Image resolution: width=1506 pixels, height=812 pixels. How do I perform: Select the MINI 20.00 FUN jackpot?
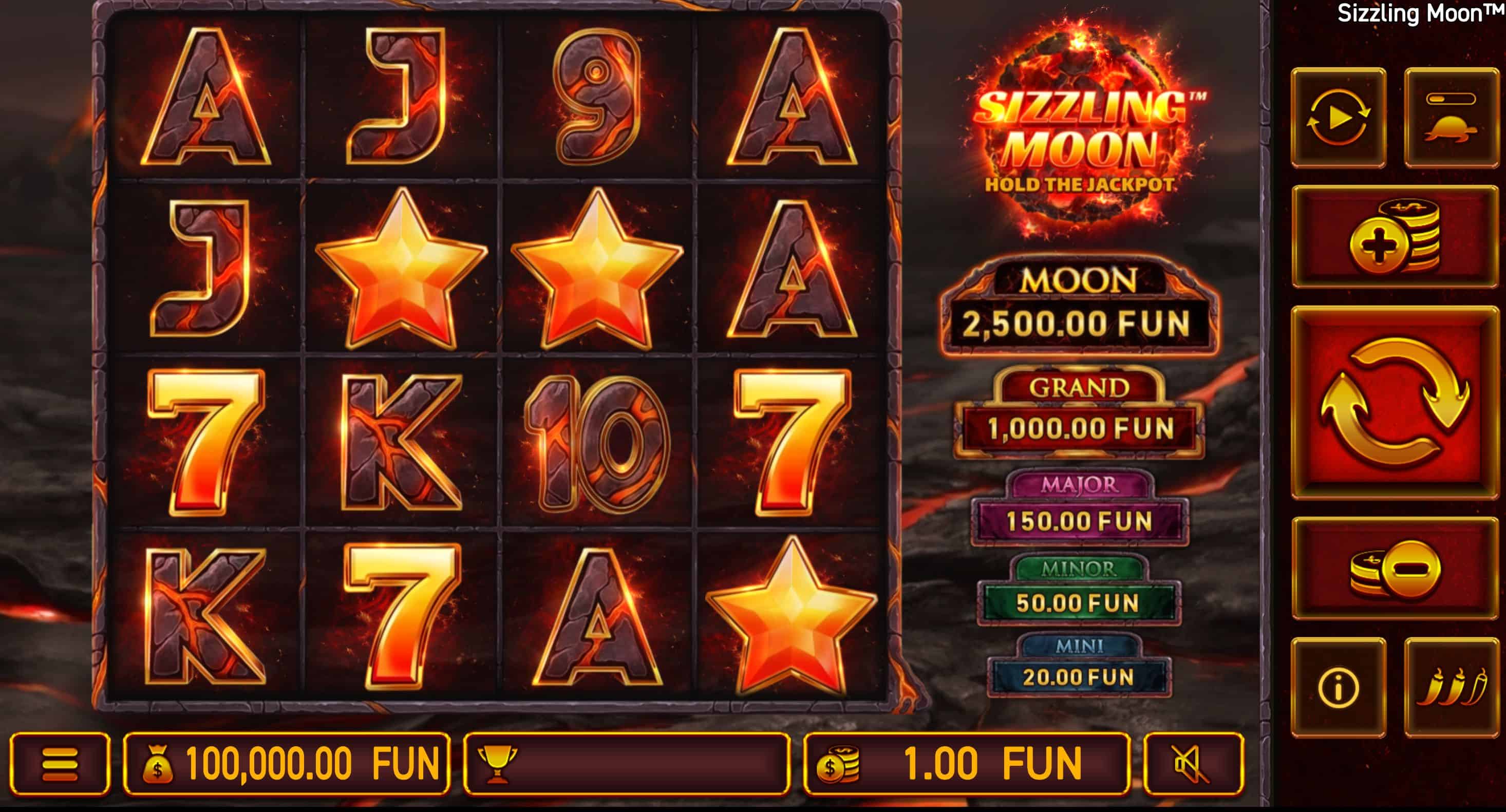1079,665
